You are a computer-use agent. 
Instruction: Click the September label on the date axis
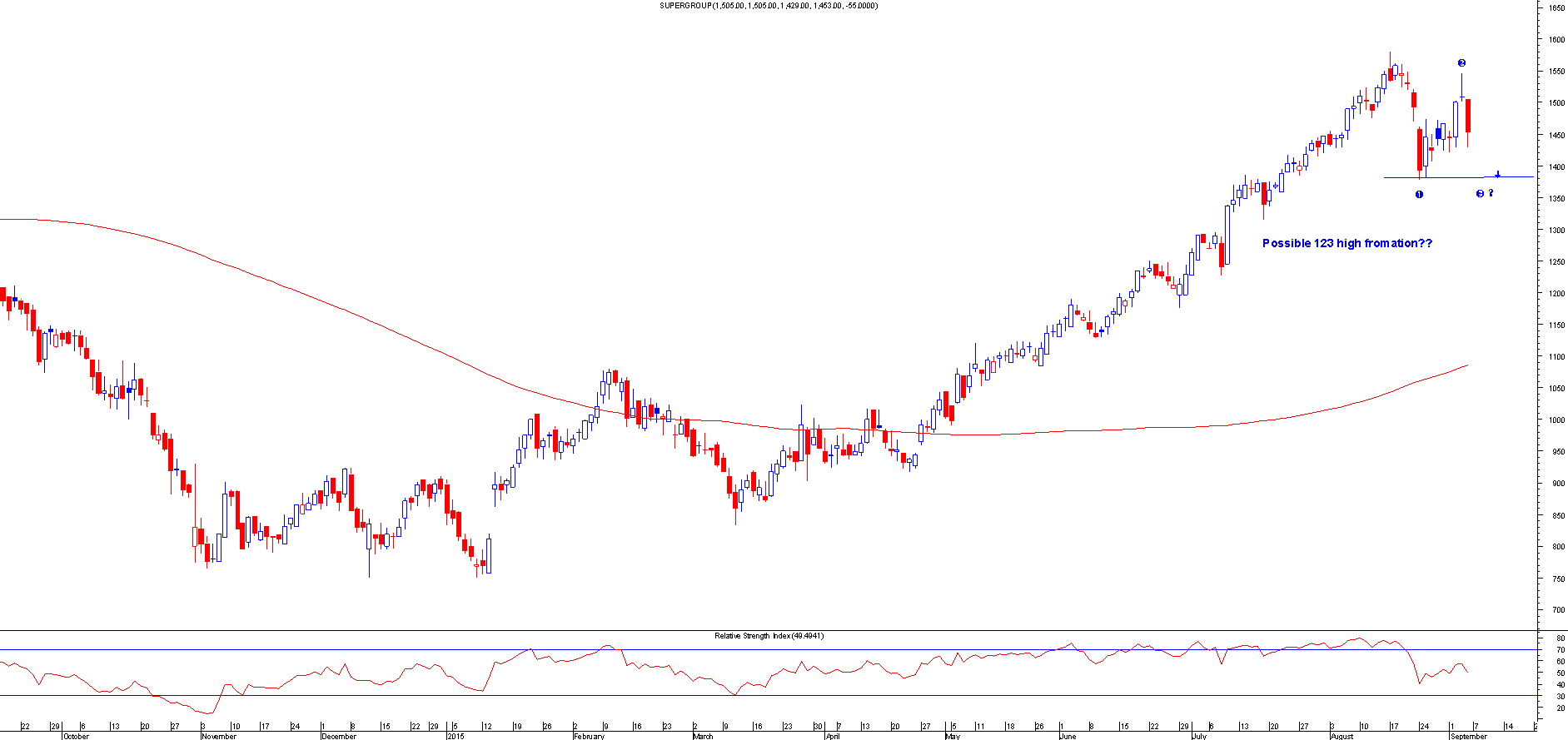(1468, 736)
